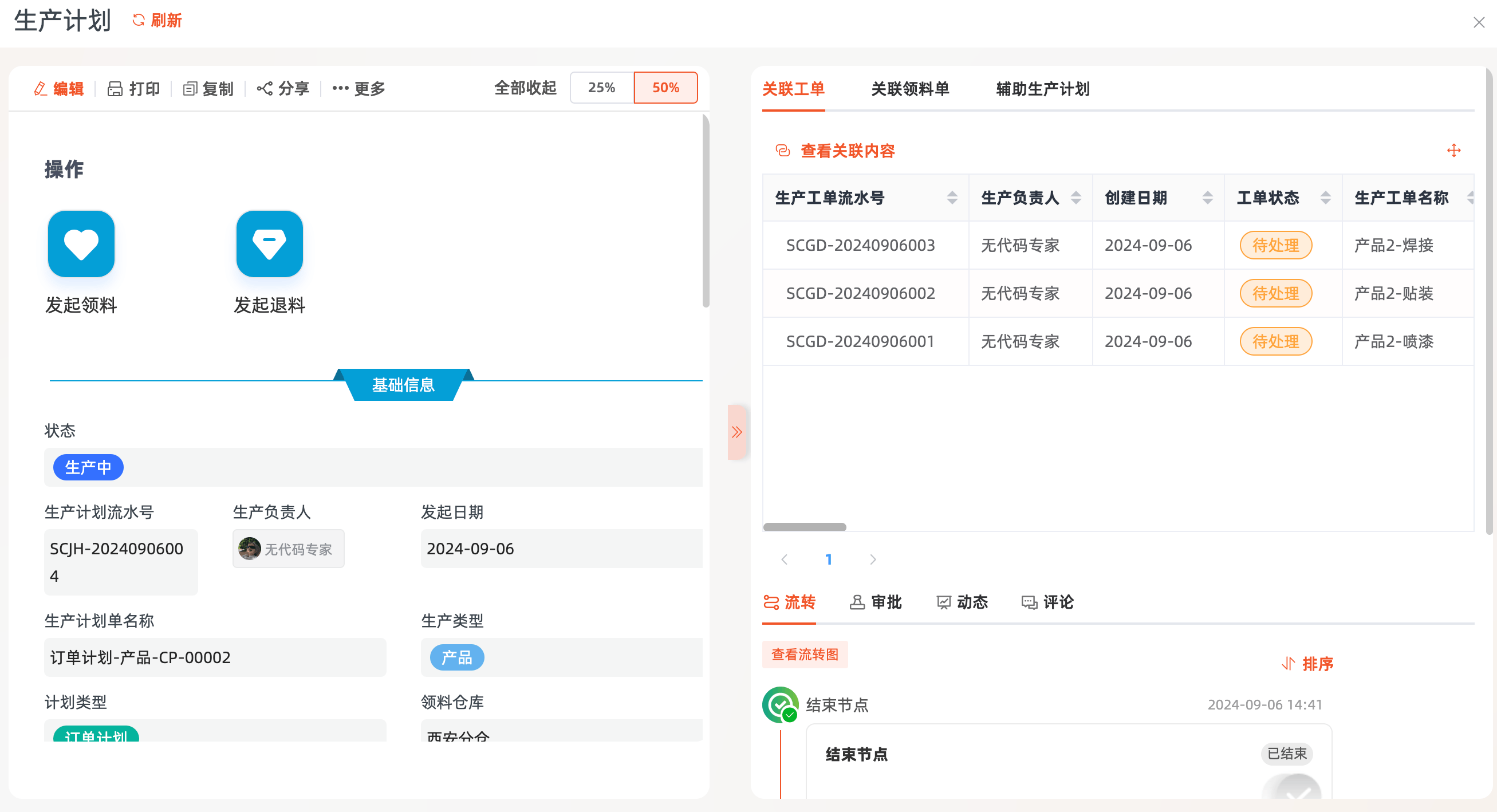Click the 复制 copy icon

point(190,88)
